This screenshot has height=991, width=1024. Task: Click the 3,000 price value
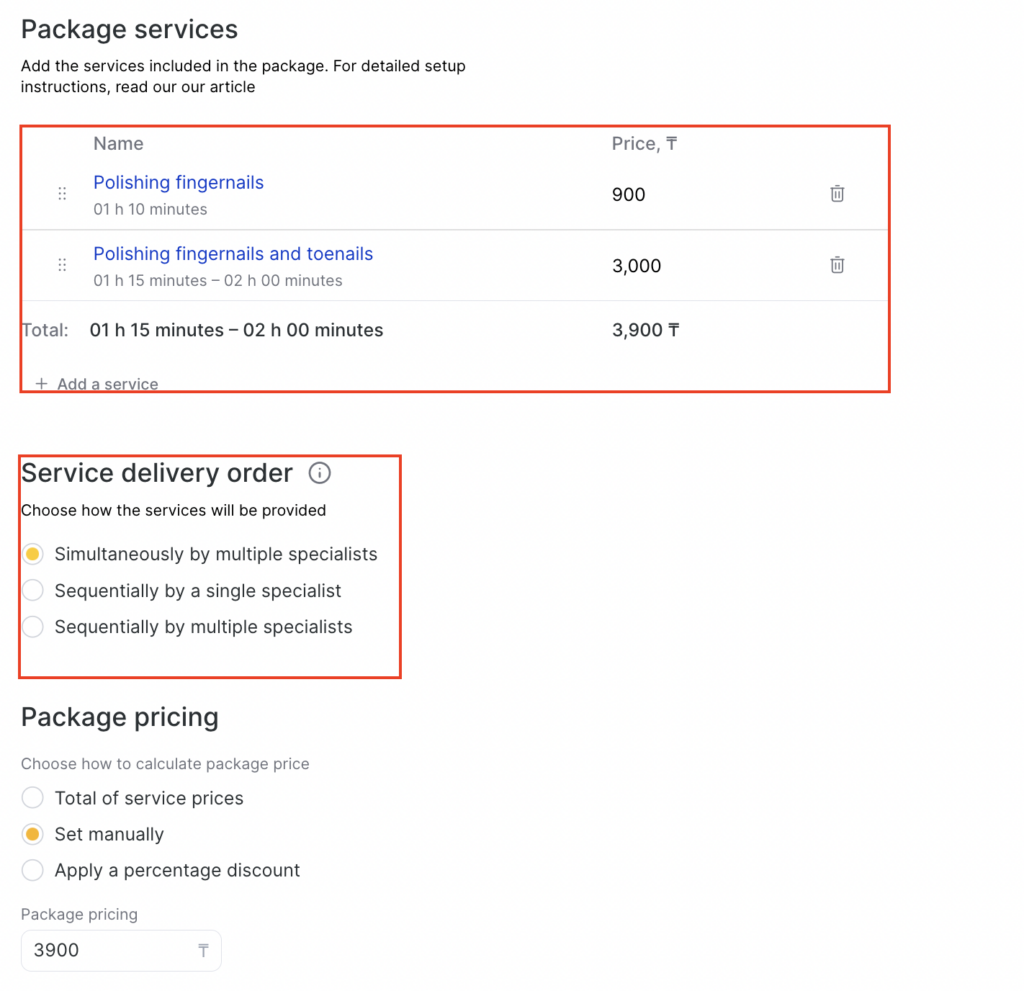(x=636, y=266)
